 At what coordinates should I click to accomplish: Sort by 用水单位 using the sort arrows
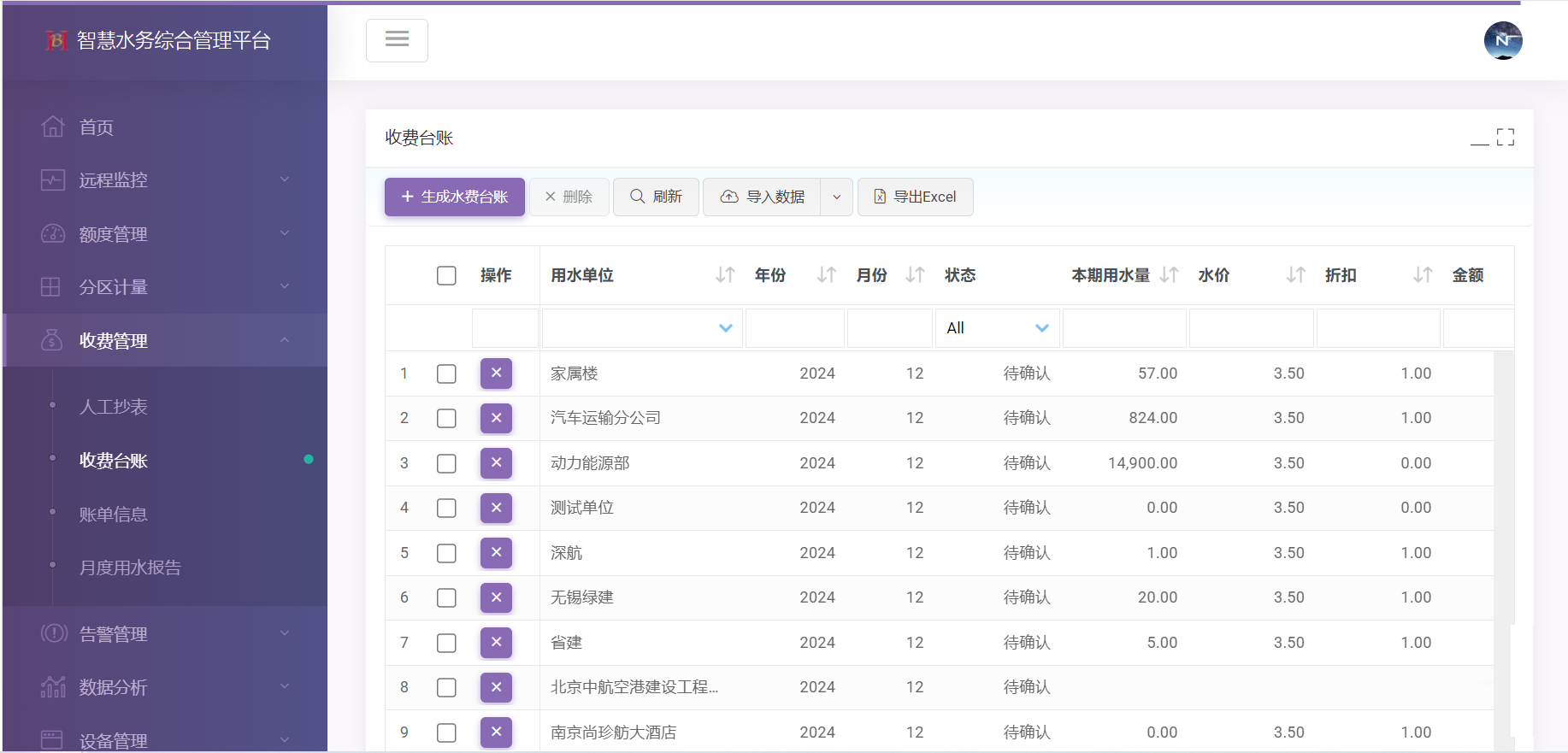pos(725,275)
